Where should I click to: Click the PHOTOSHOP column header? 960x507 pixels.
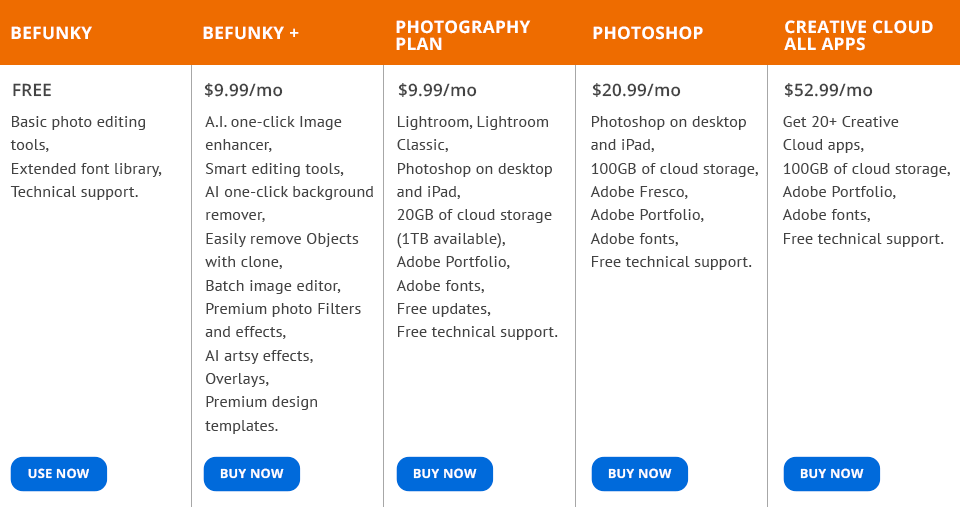(x=647, y=33)
